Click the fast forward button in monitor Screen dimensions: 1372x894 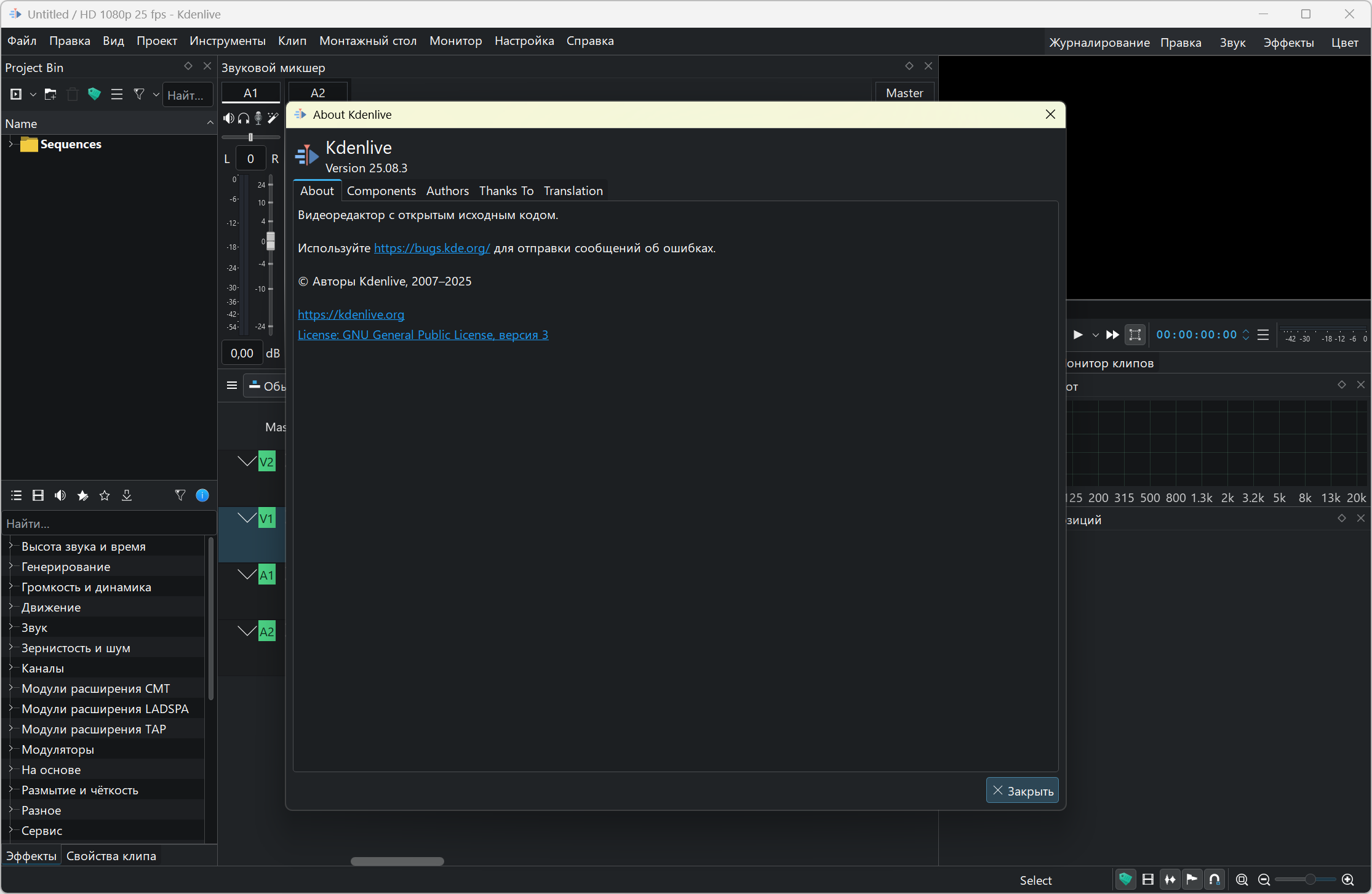coord(1112,335)
